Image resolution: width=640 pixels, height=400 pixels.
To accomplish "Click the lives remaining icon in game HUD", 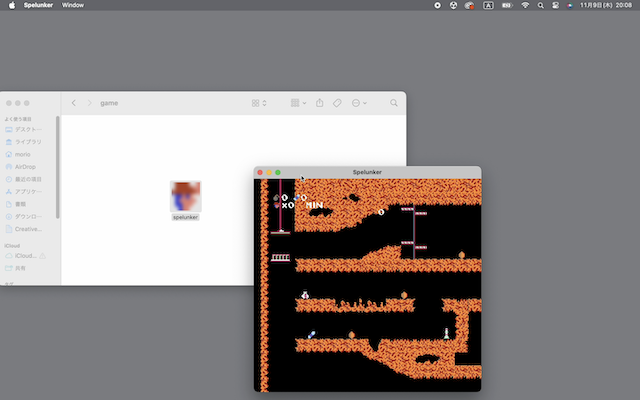I will [276, 205].
